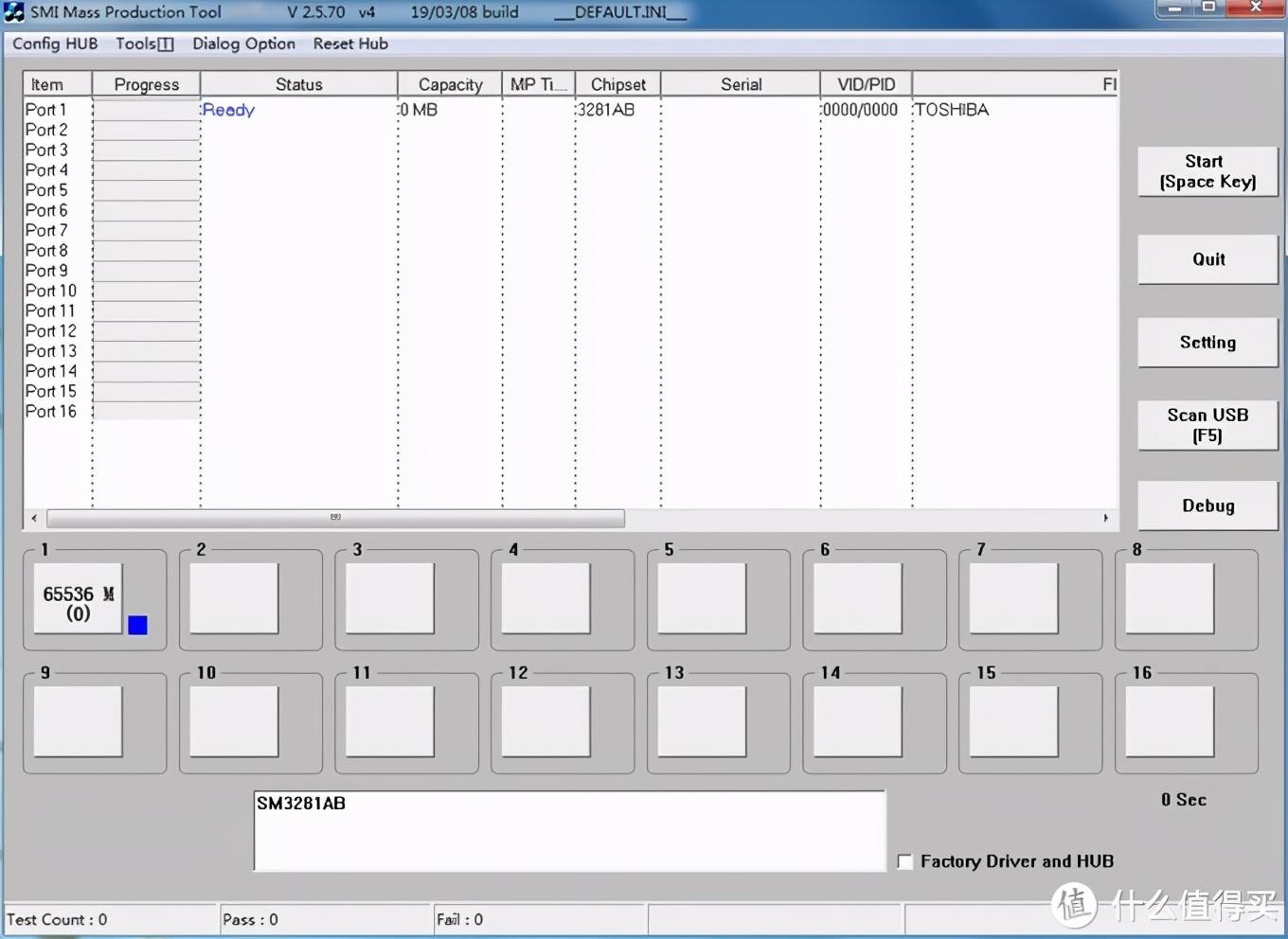Click the VID/PID column header
Viewport: 1288px width, 939px height.
(866, 84)
